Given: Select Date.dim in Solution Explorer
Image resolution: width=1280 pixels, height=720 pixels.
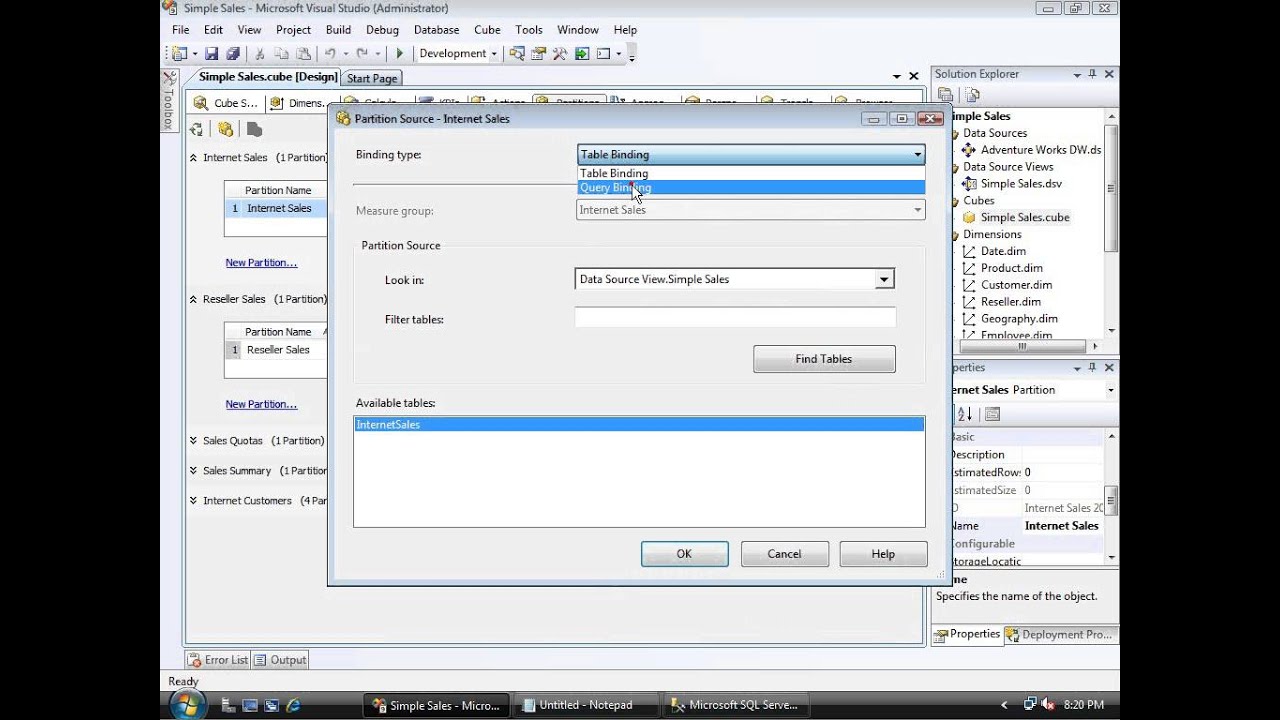Looking at the screenshot, I should (1003, 251).
